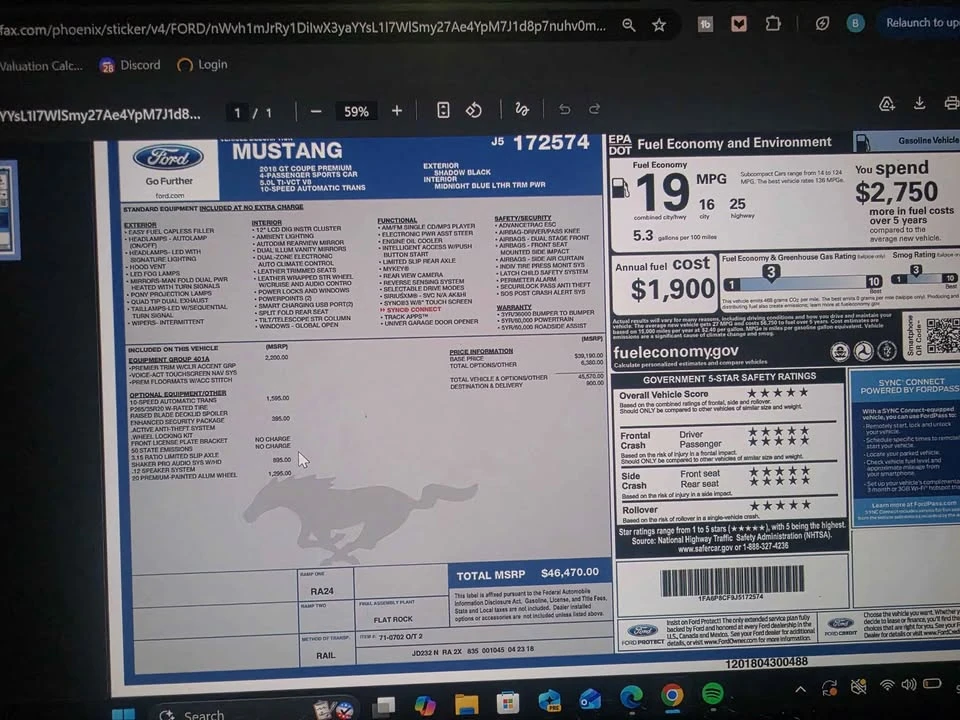The height and width of the screenshot is (720, 960).
Task: Open File Explorer from taskbar
Action: (467, 704)
